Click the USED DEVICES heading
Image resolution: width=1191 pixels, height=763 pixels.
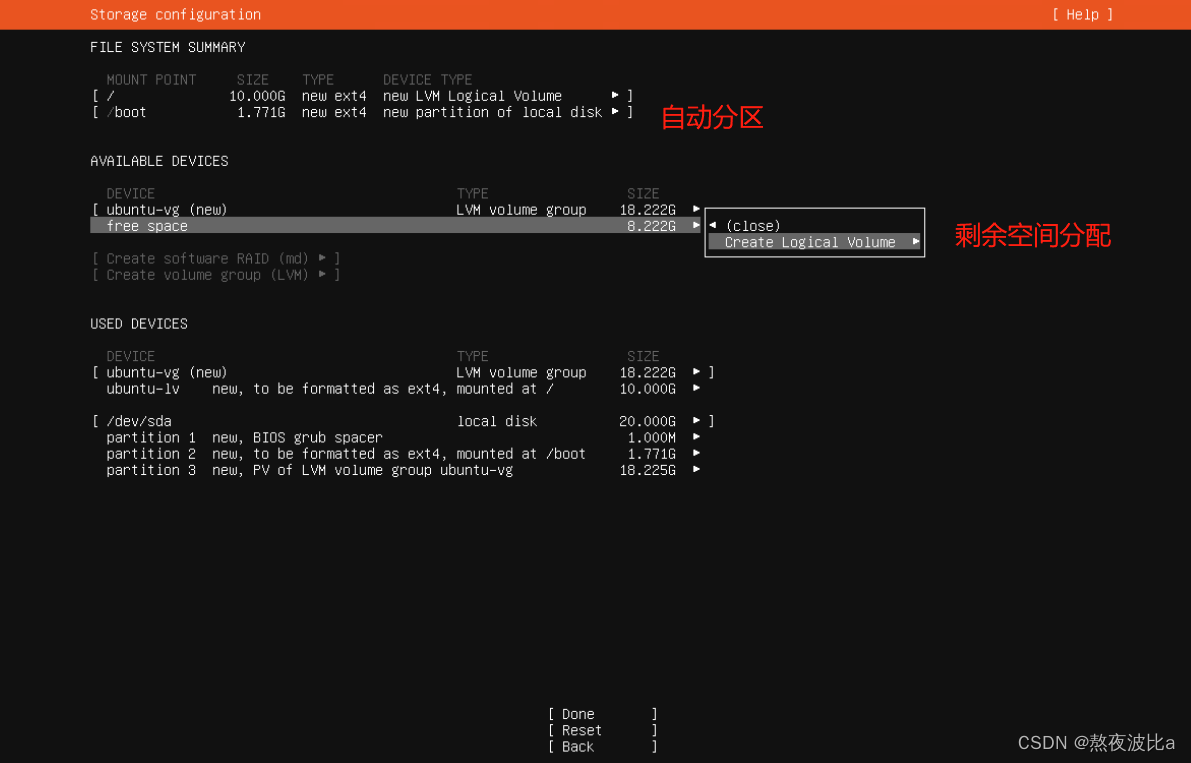pyautogui.click(x=139, y=323)
